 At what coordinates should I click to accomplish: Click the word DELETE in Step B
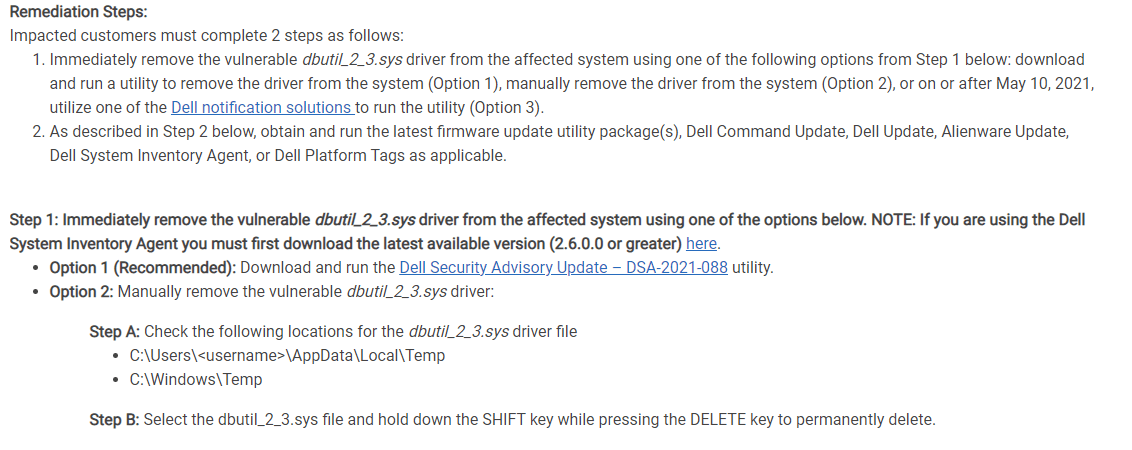[718, 420]
